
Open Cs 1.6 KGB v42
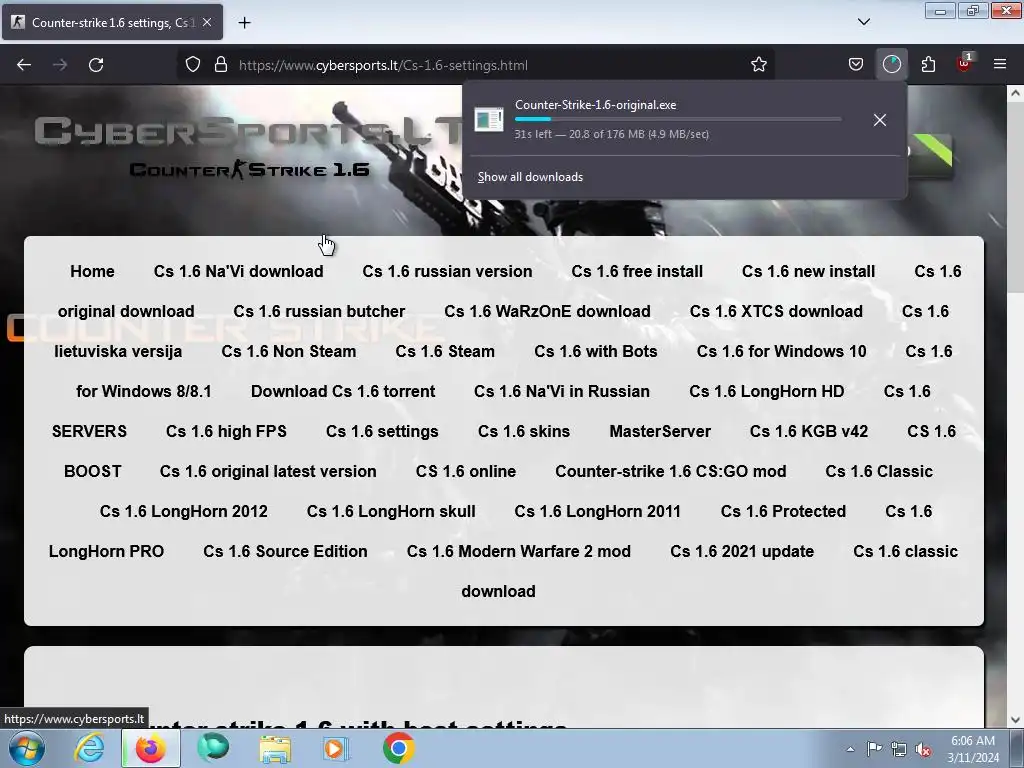pos(808,432)
